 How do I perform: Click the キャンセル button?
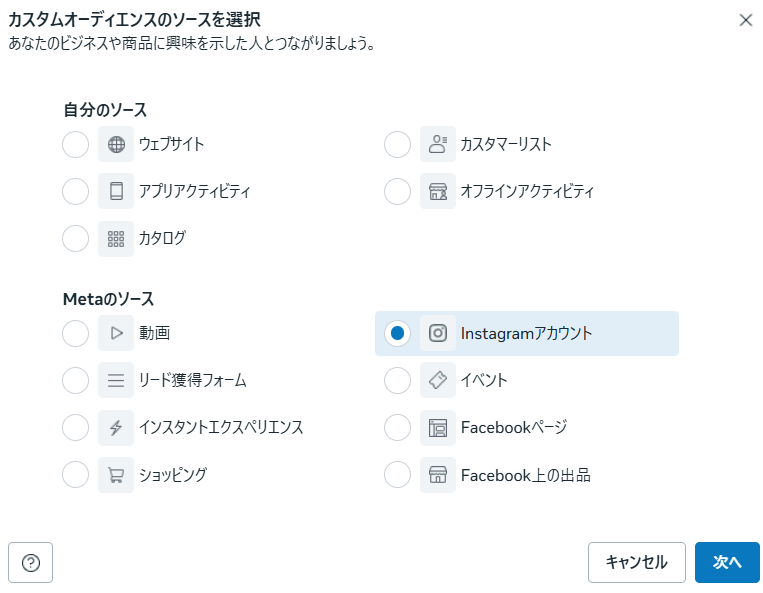coord(636,563)
